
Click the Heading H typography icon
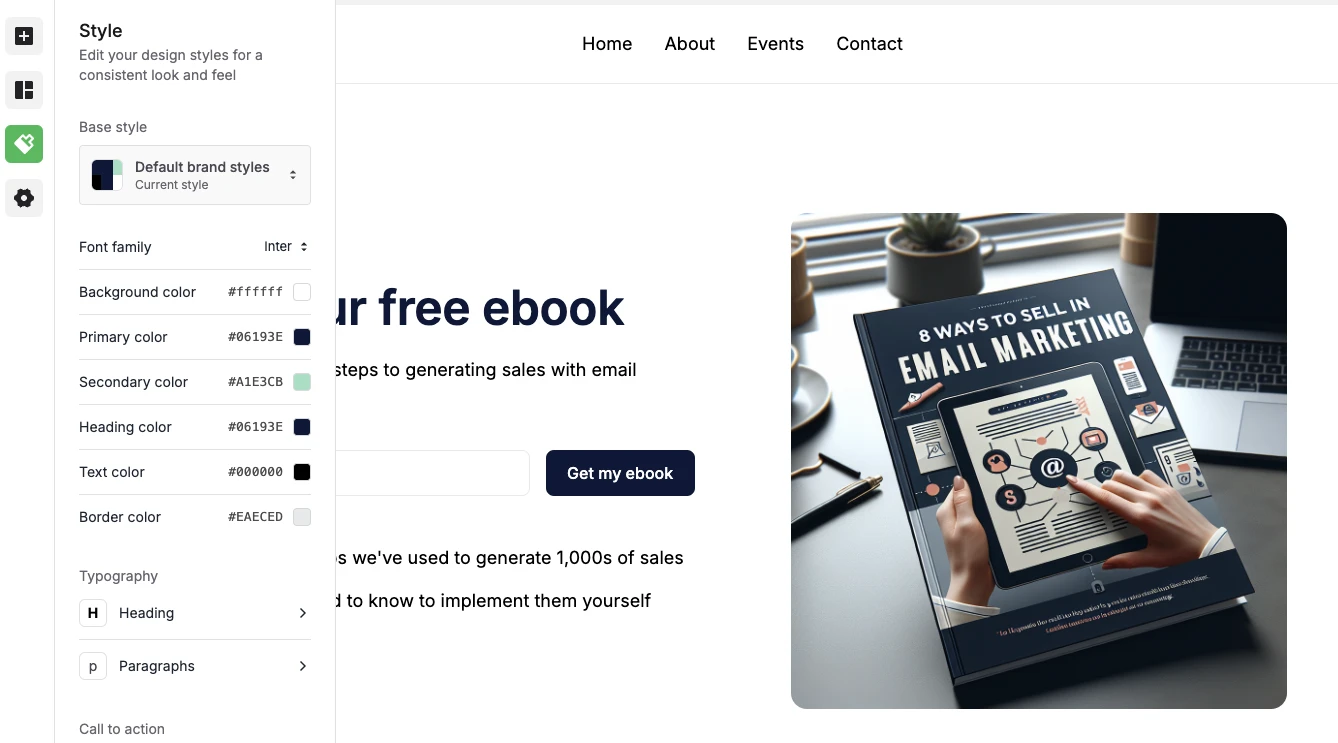93,613
